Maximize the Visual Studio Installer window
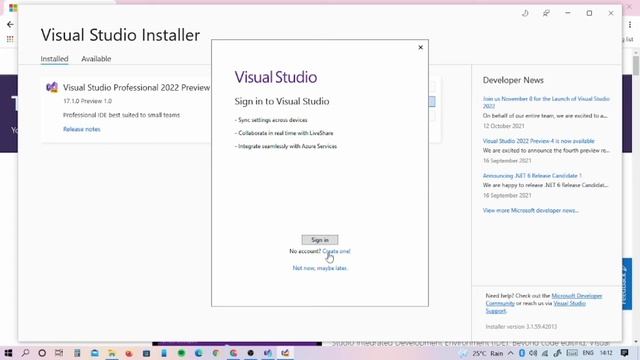This screenshot has width=640, height=360. click(x=589, y=13)
